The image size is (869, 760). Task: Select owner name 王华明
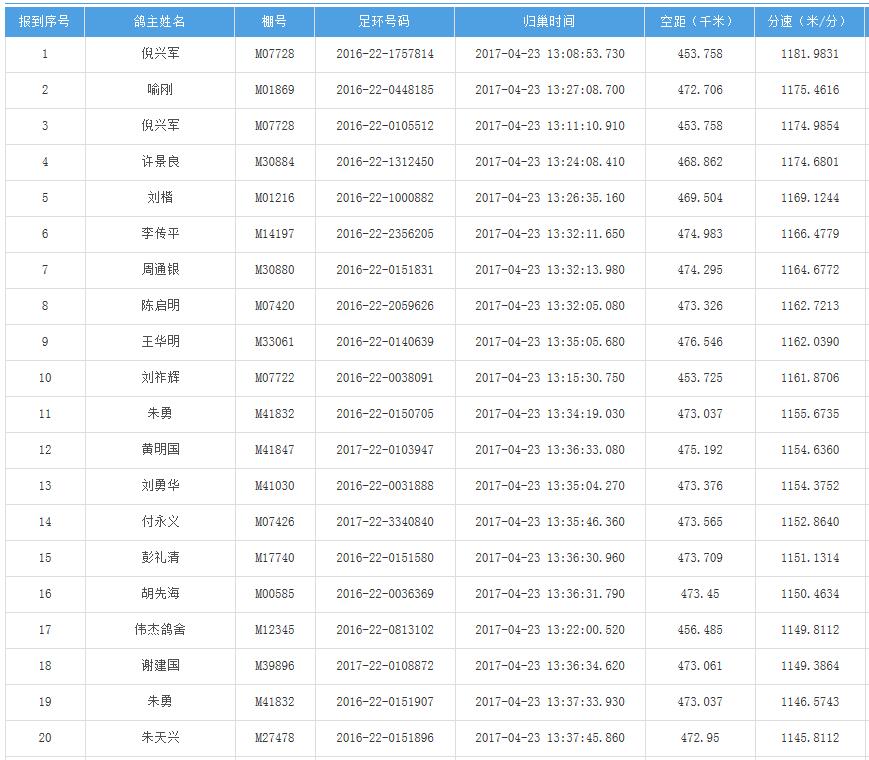(x=160, y=342)
